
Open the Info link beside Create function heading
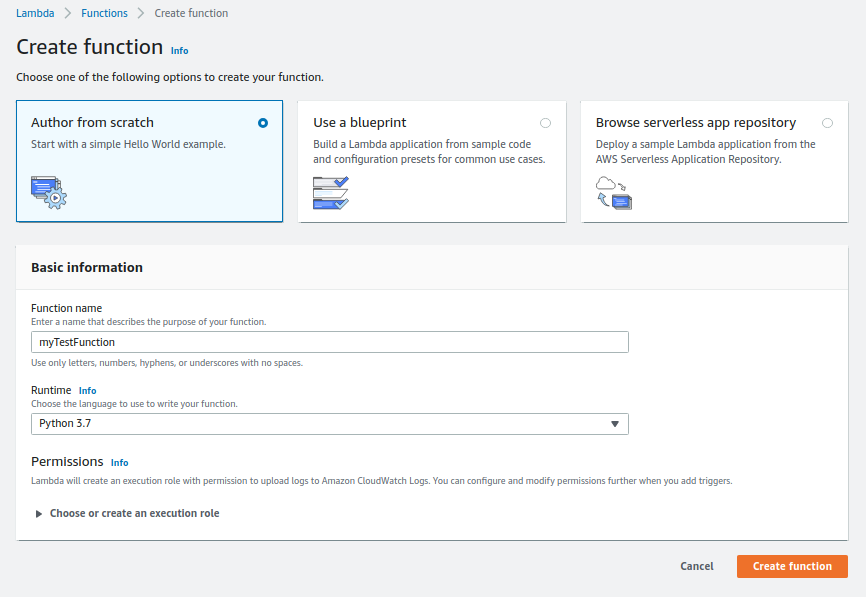(x=179, y=50)
